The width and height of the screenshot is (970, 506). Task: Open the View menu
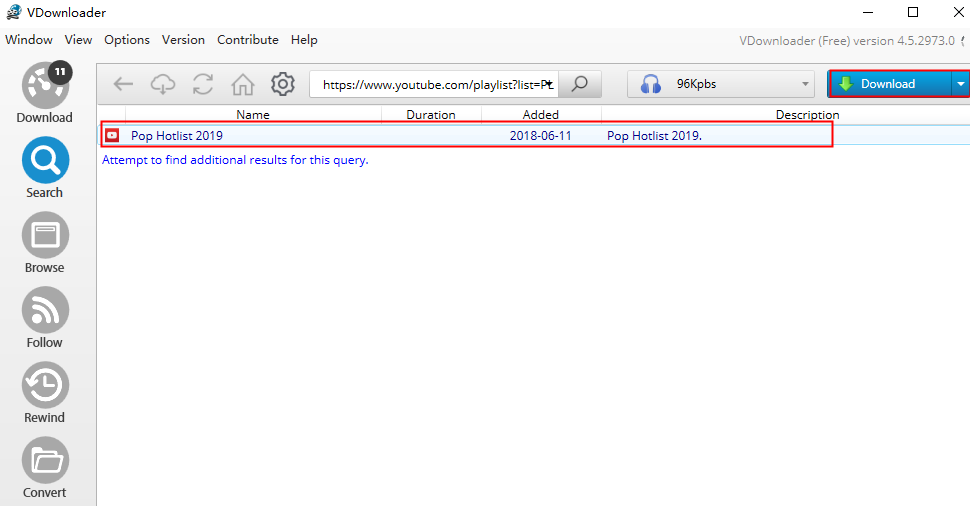click(79, 40)
